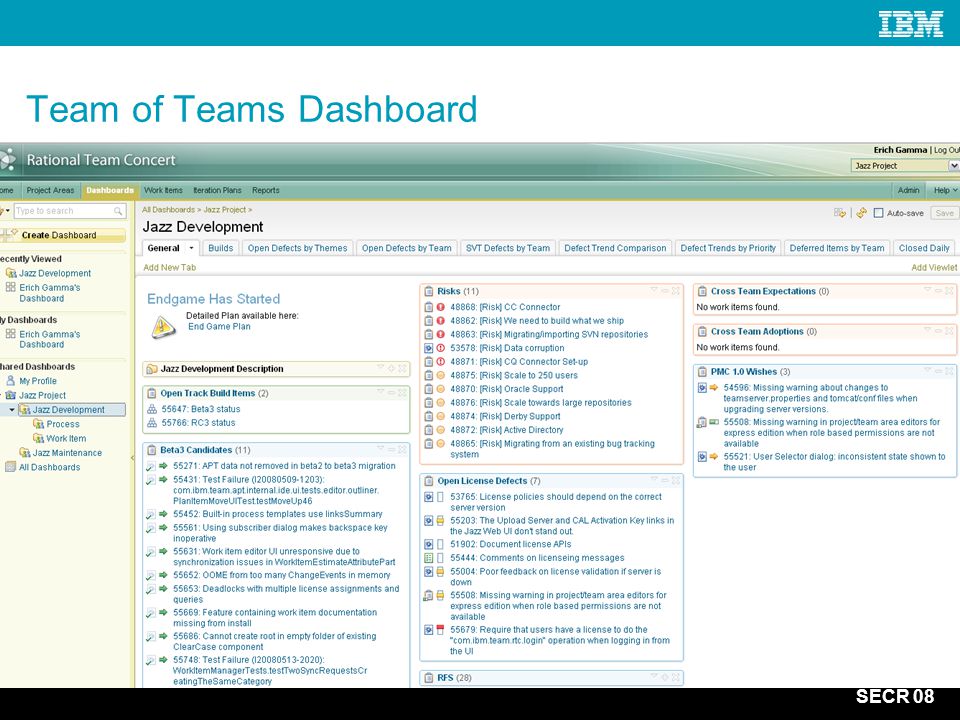This screenshot has height=720, width=960.
Task: Click the Create Dashboard button
Action: coord(63,235)
